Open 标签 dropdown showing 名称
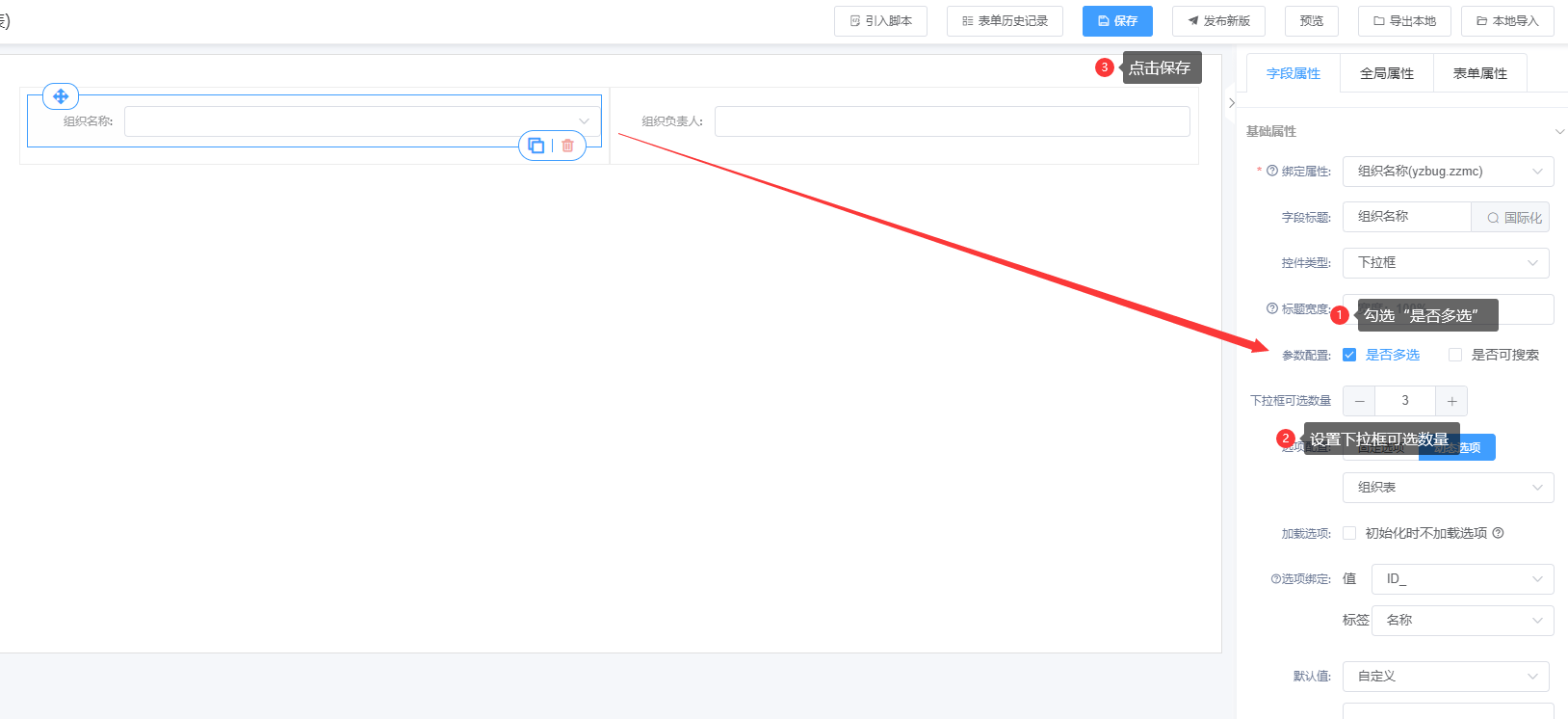The image size is (1568, 719). (1462, 621)
